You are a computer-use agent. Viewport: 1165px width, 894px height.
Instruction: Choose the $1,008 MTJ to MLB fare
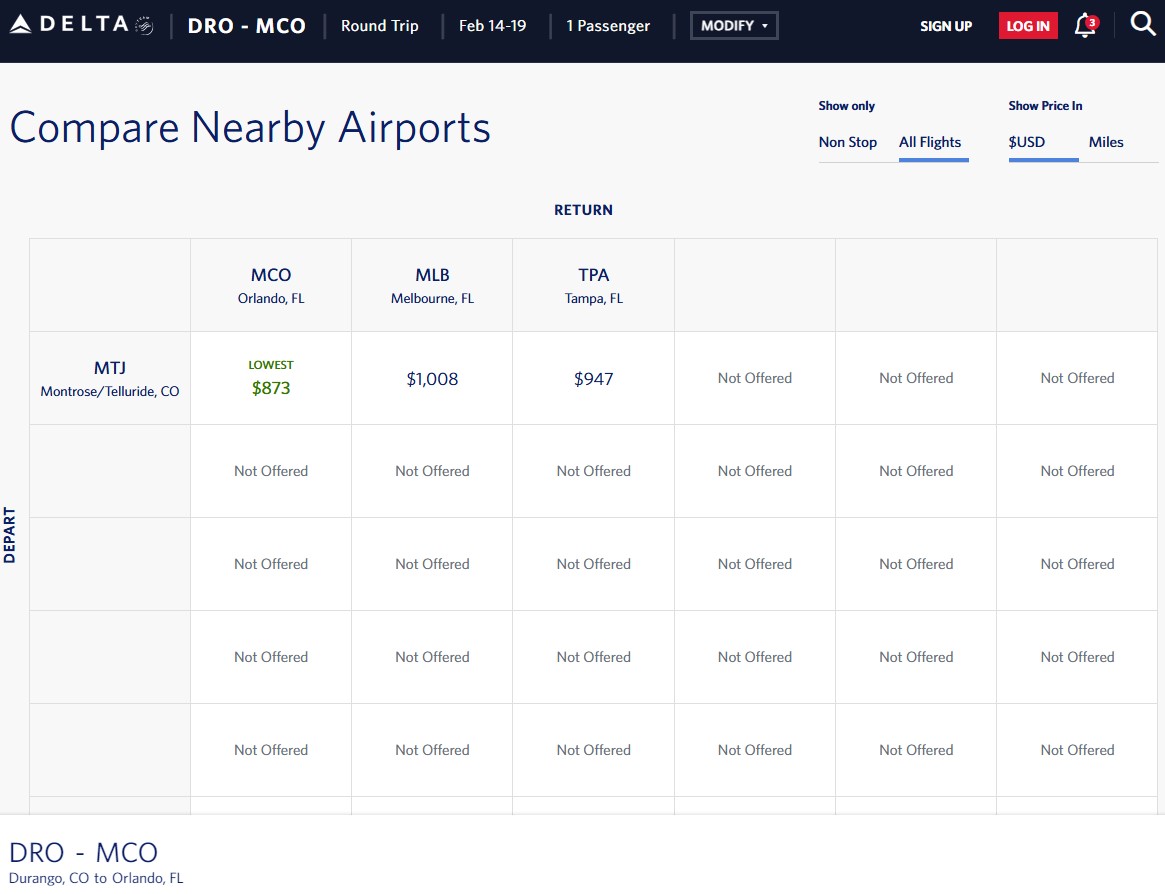coord(432,379)
